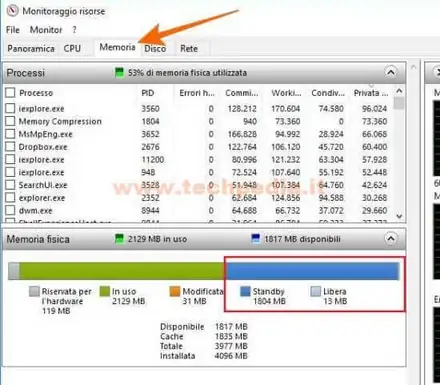Click the blue 'disponibili' memory icon

[255, 238]
